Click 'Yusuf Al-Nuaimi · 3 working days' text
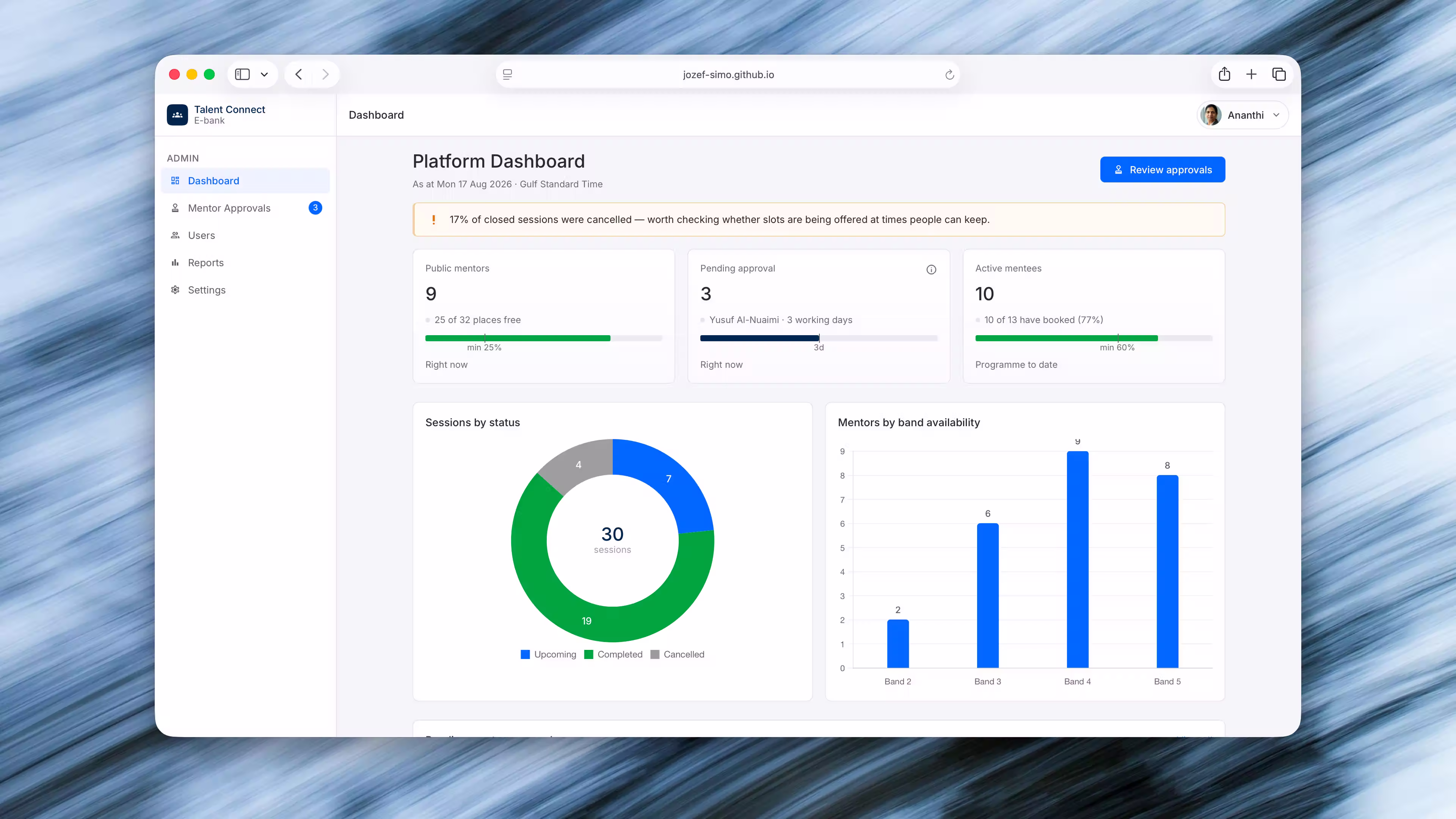Viewport: 1456px width, 819px height. pyautogui.click(x=781, y=320)
